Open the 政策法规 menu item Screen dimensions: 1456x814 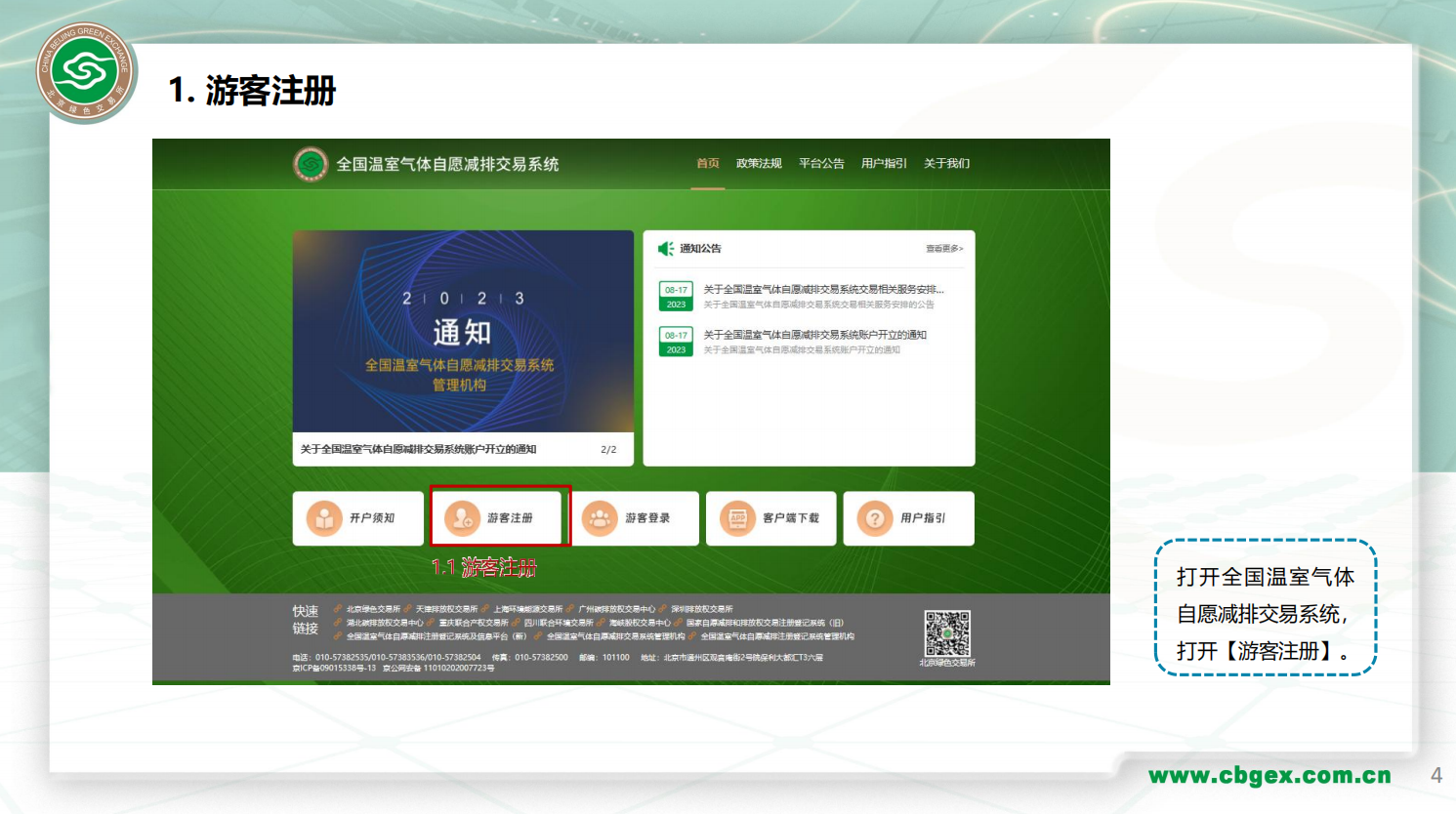tap(759, 164)
